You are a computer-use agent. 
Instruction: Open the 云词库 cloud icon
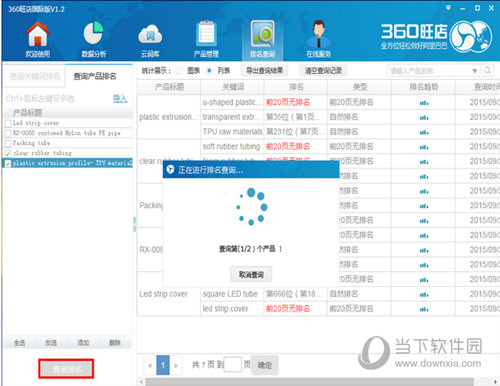coord(150,39)
